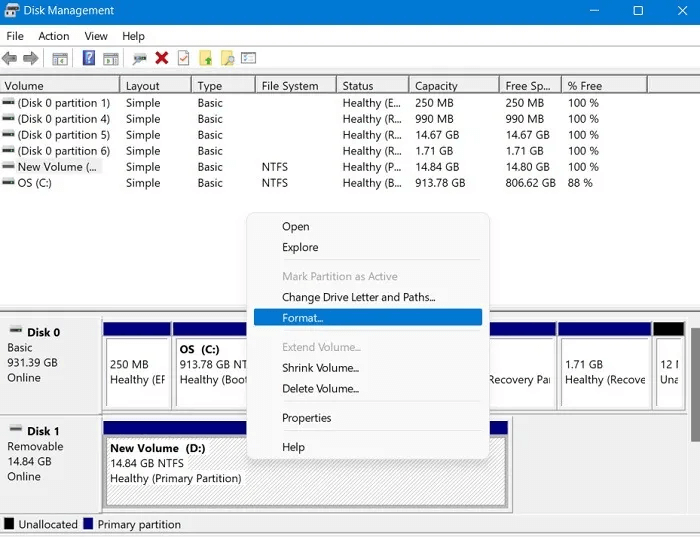Screen dimensions: 700x537
Task: Select drive icon for Disk 0 partition 5
Action: click(x=8, y=134)
